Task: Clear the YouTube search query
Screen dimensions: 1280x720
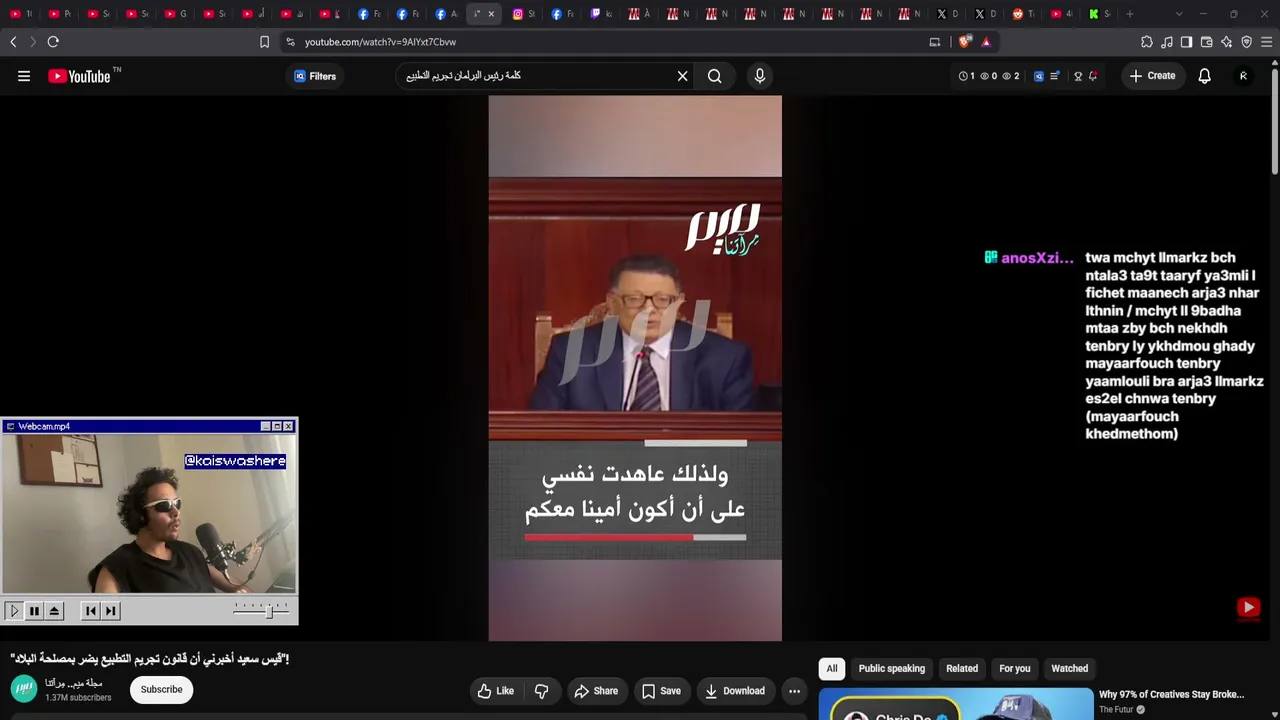Action: tap(683, 76)
